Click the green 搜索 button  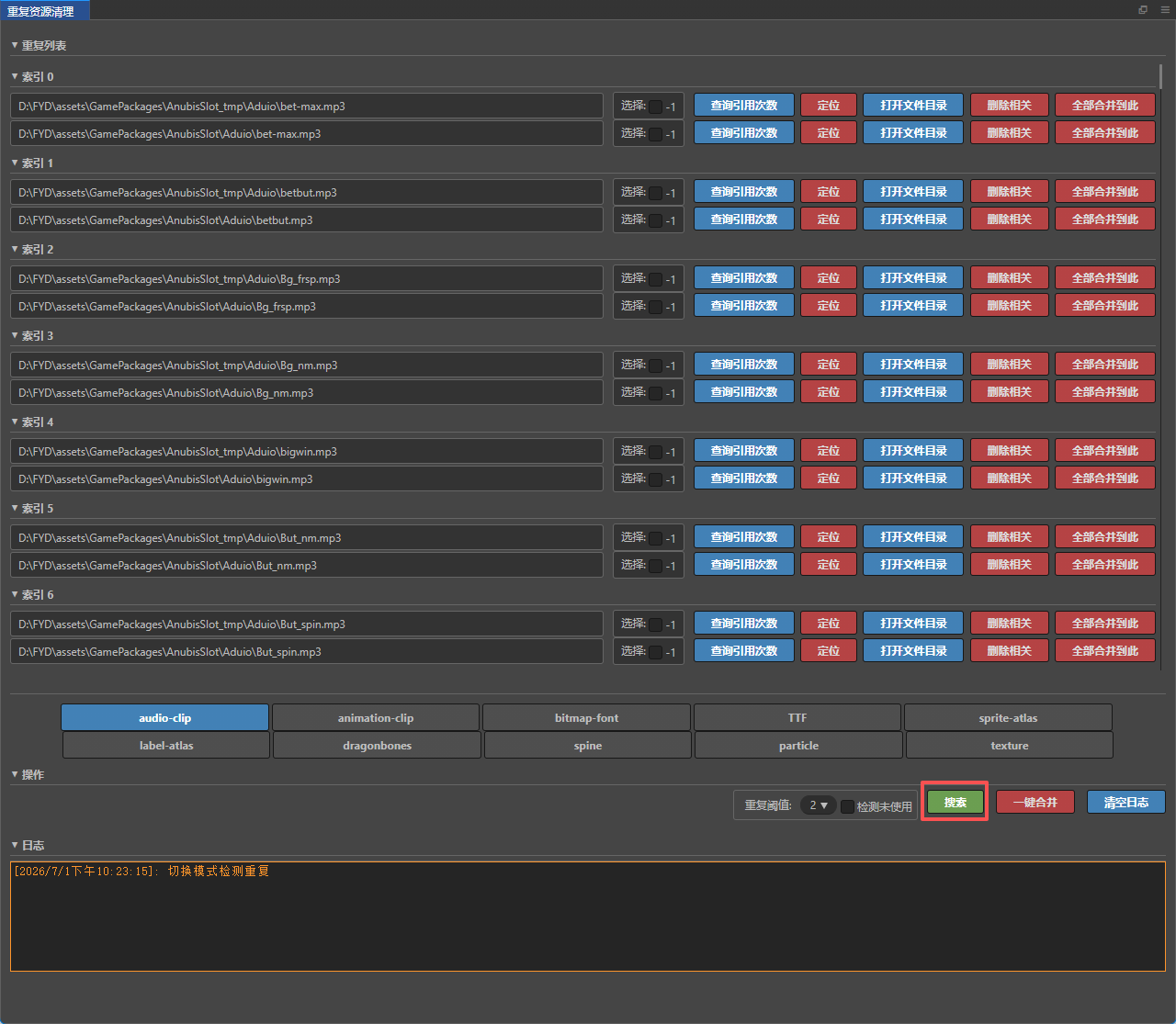tap(955, 802)
